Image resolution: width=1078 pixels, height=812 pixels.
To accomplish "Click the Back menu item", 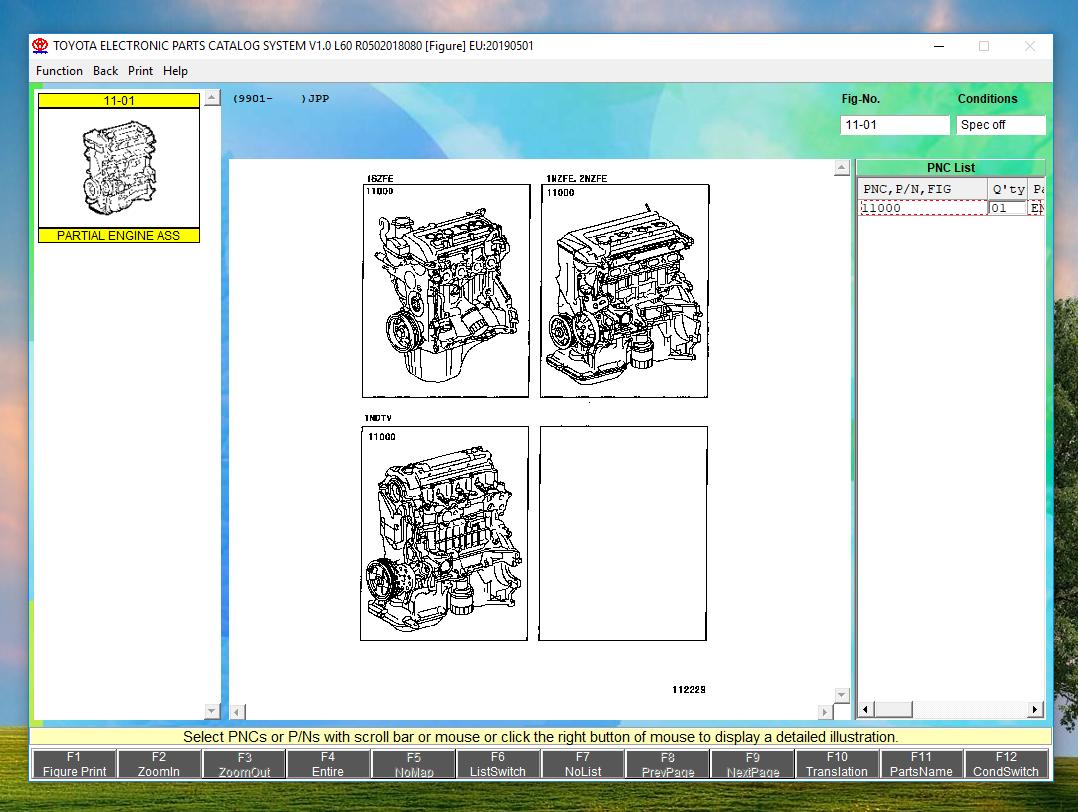I will (x=105, y=71).
